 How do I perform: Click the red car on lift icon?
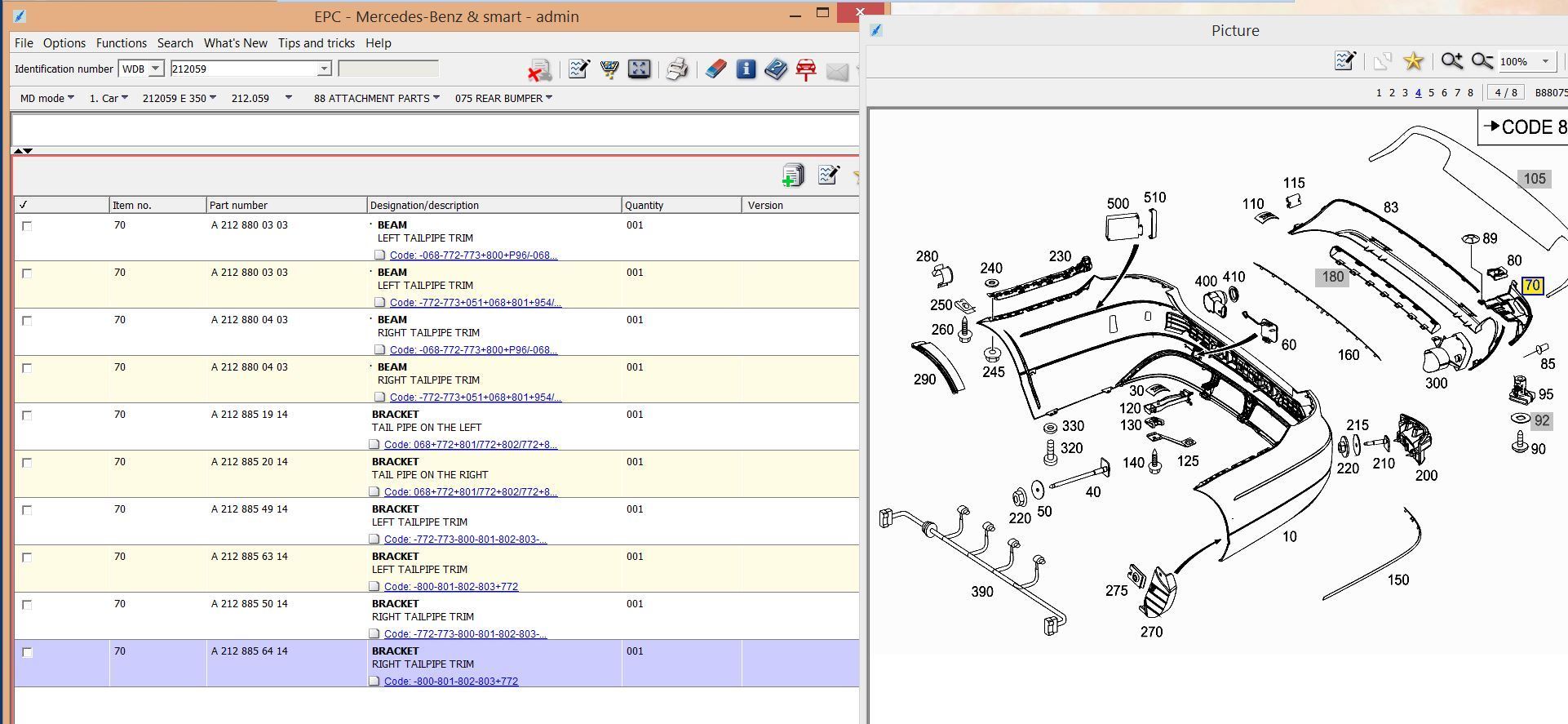806,69
